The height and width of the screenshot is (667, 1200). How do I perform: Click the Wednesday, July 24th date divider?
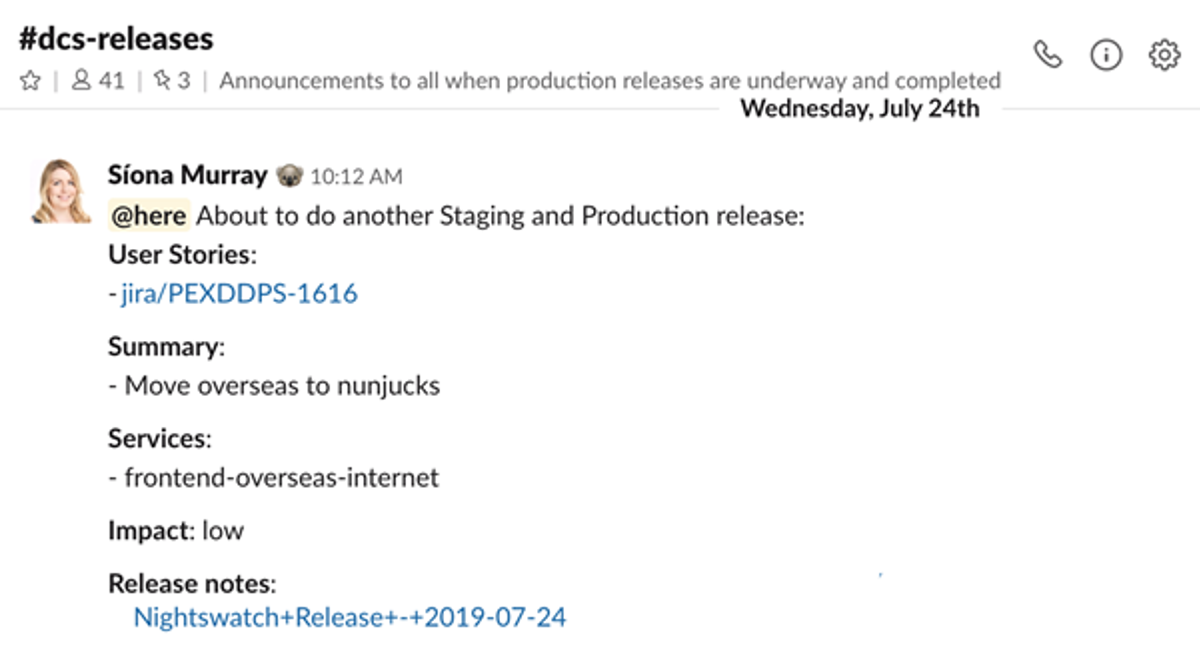(x=860, y=108)
